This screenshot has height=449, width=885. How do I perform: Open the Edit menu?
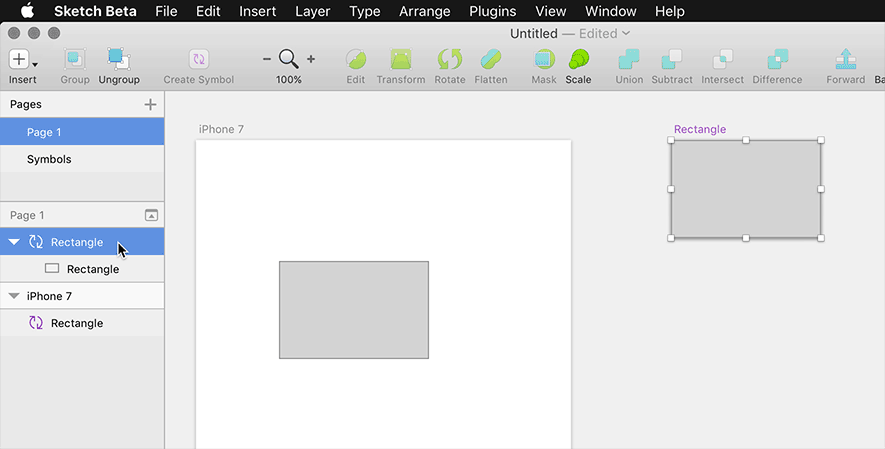coord(208,11)
